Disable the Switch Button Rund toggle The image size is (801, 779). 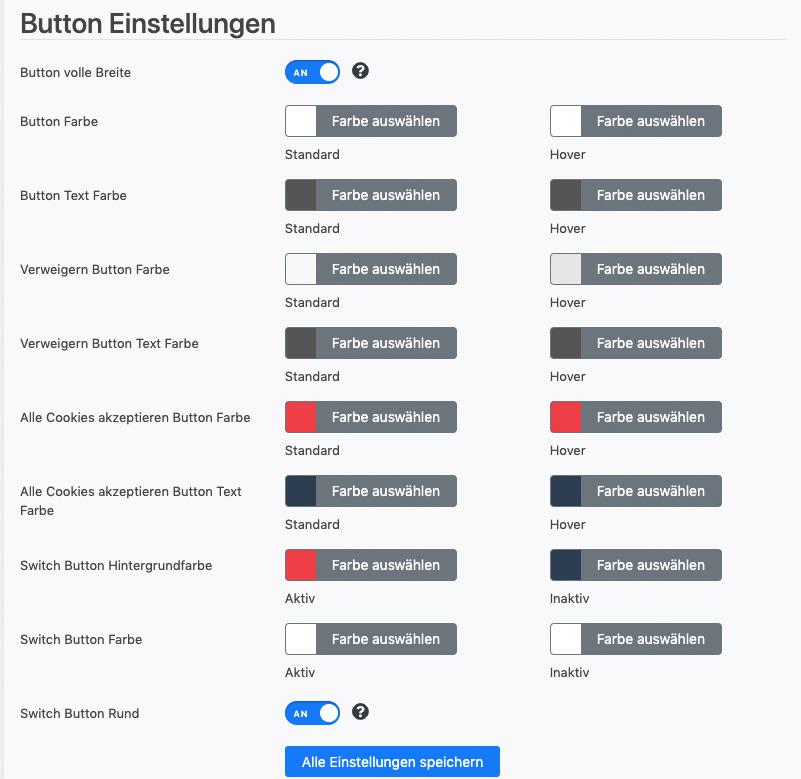[x=312, y=713]
